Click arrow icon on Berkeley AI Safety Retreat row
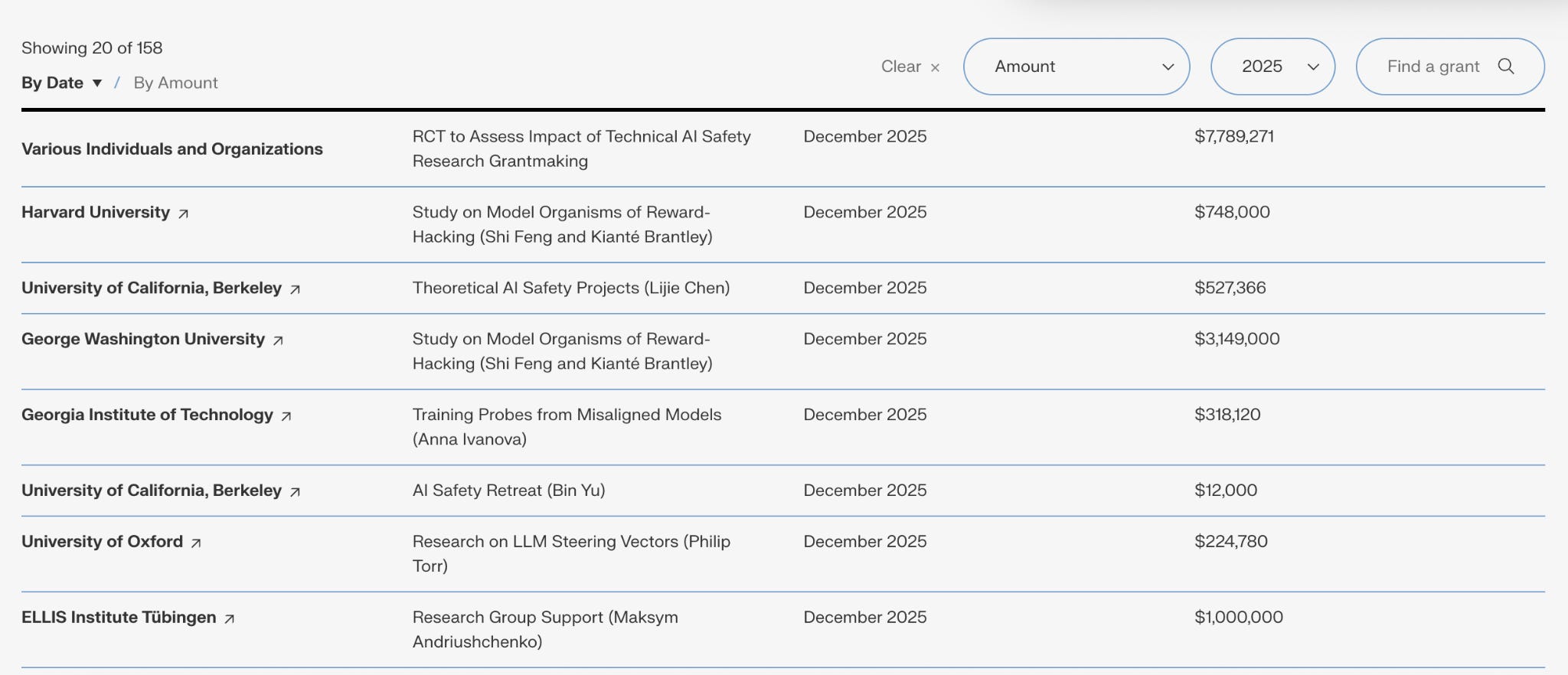 pyautogui.click(x=295, y=492)
